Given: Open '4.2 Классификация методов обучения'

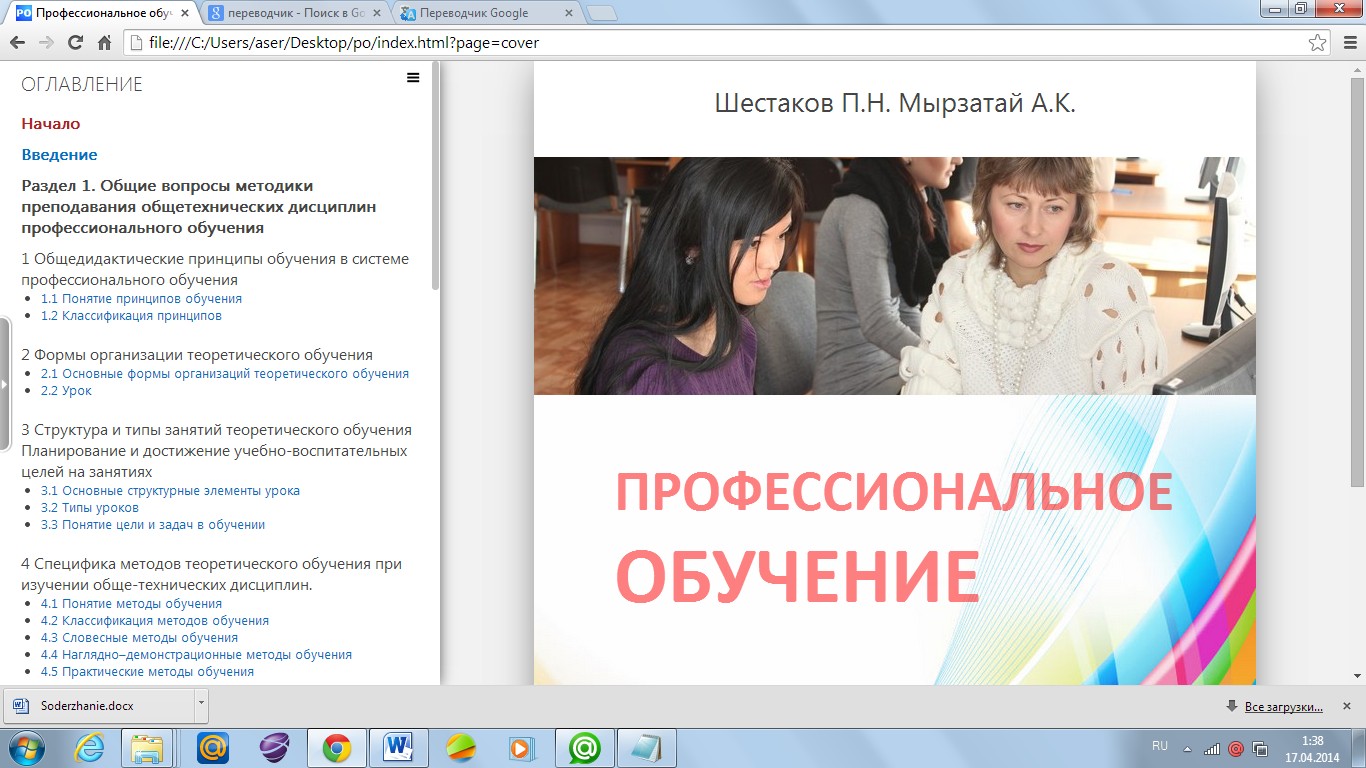Looking at the screenshot, I should coord(155,621).
